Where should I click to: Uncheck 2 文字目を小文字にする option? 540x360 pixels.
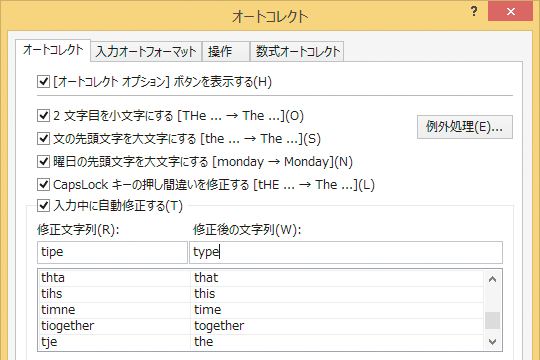click(x=43, y=115)
